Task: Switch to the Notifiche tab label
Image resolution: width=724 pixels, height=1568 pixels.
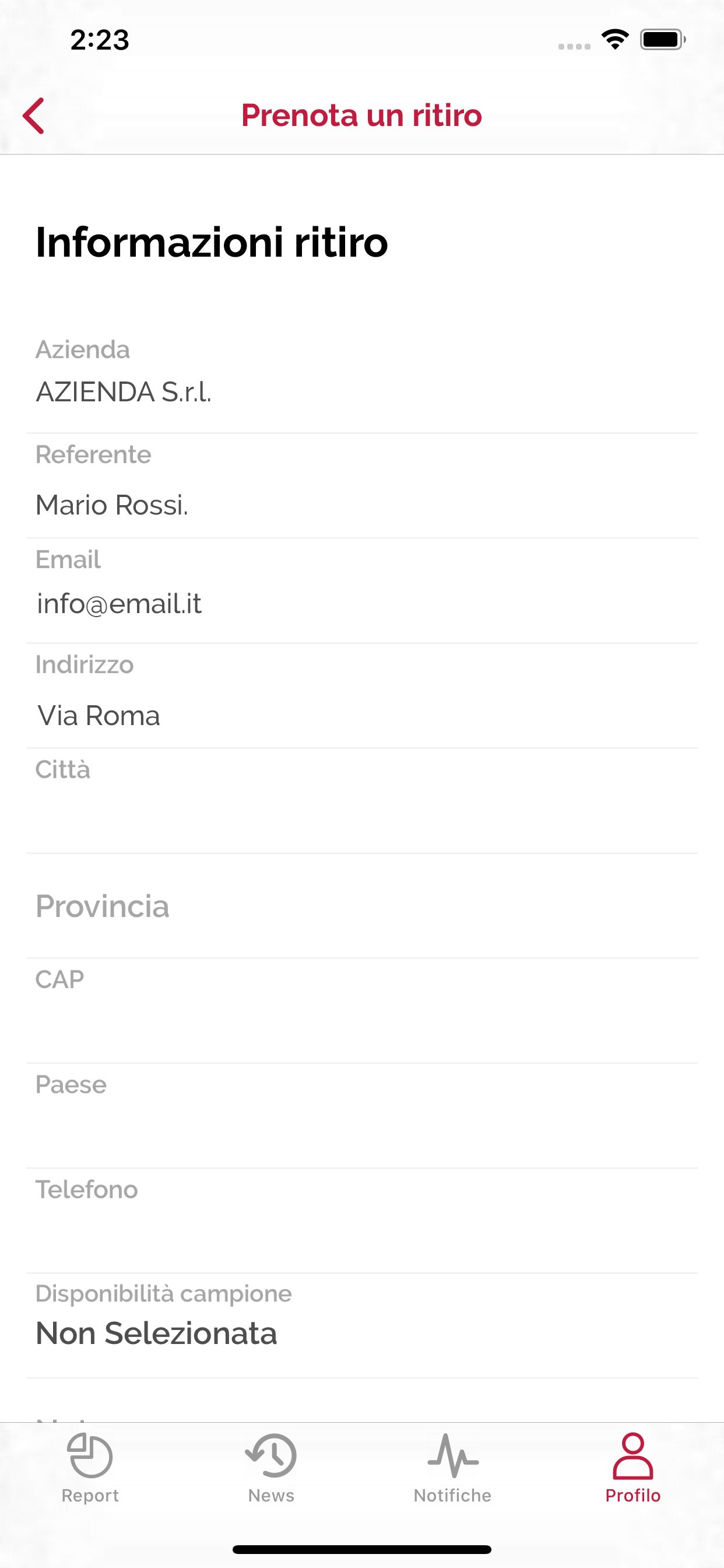Action: (453, 1496)
